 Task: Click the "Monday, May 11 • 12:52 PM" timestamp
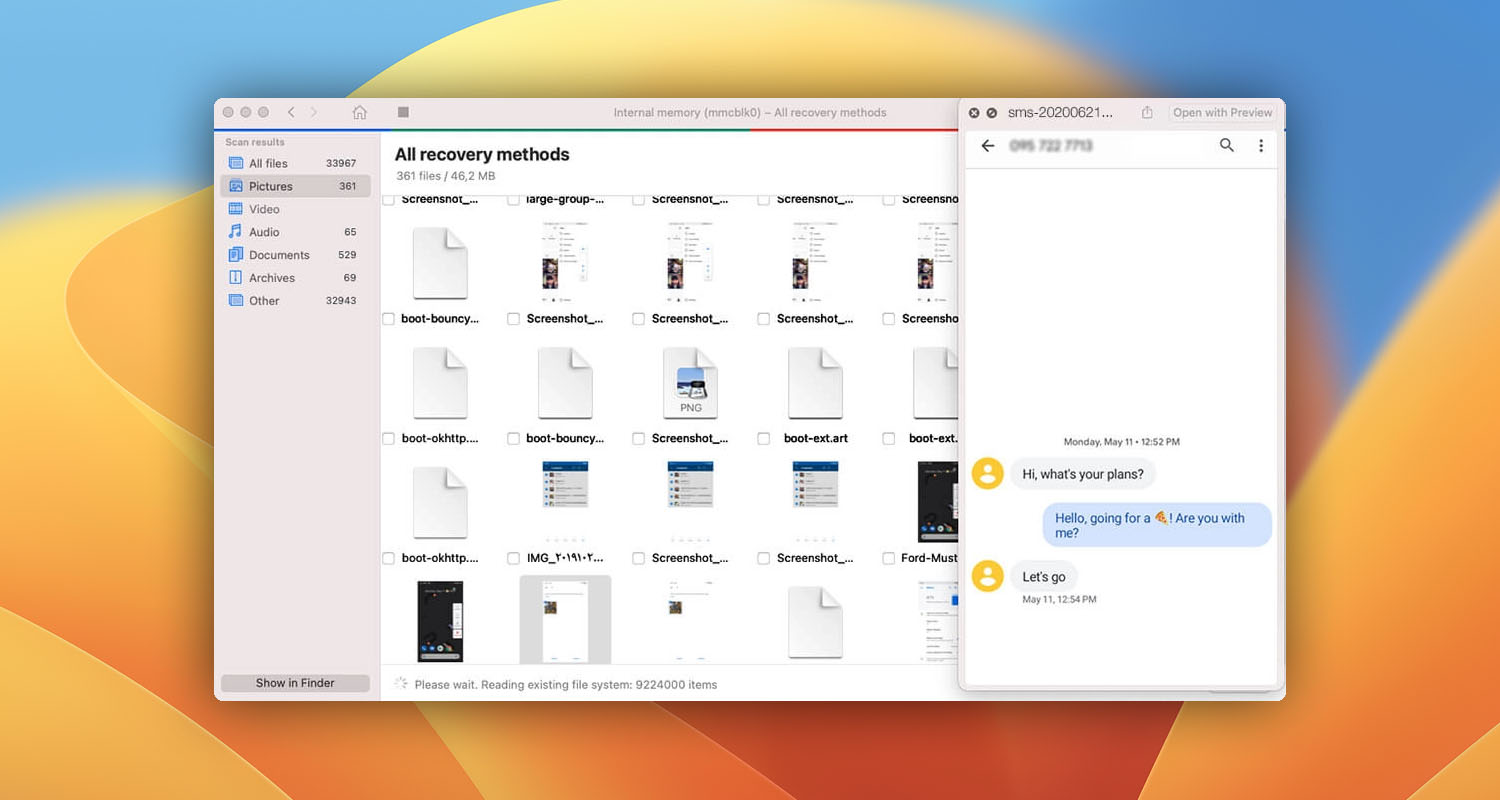(1121, 442)
